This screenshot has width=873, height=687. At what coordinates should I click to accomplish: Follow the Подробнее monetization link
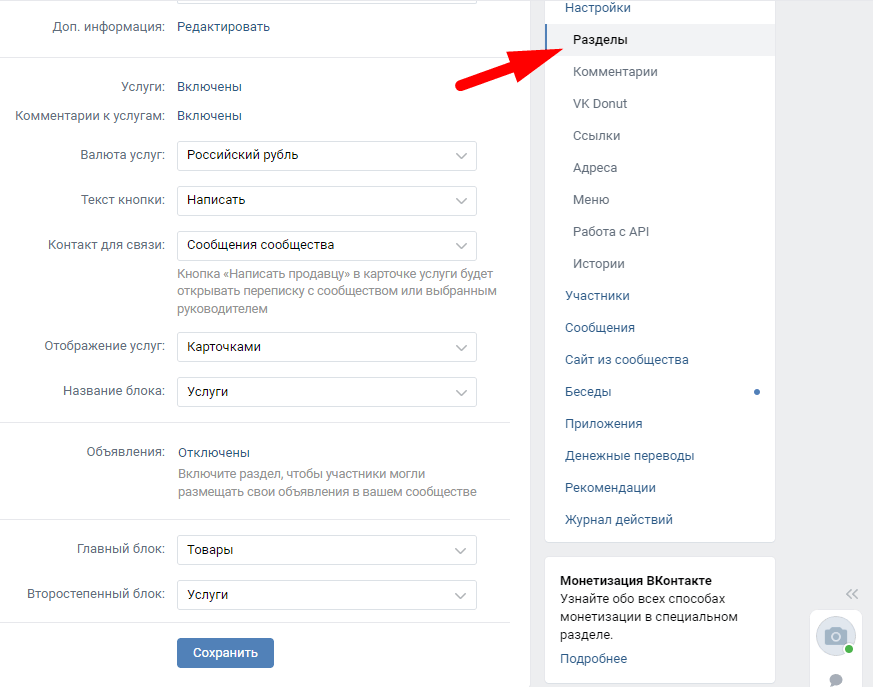(x=593, y=658)
